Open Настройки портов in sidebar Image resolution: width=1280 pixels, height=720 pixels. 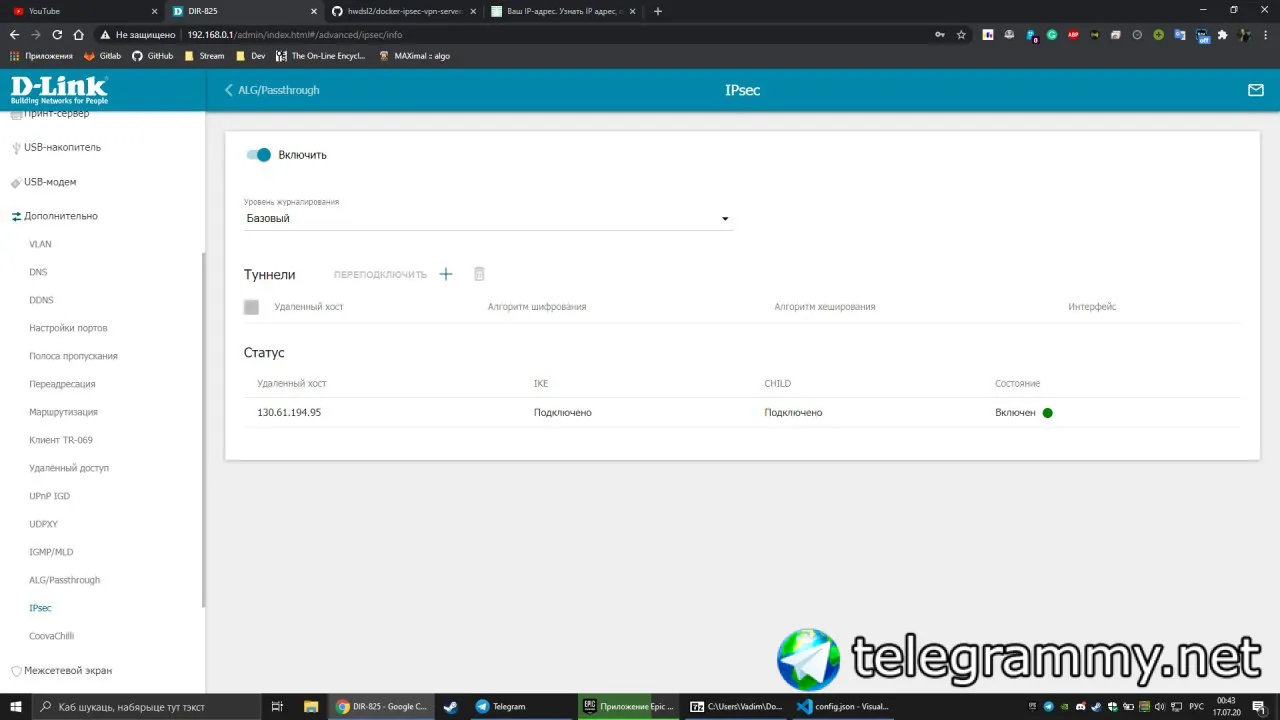click(x=68, y=328)
